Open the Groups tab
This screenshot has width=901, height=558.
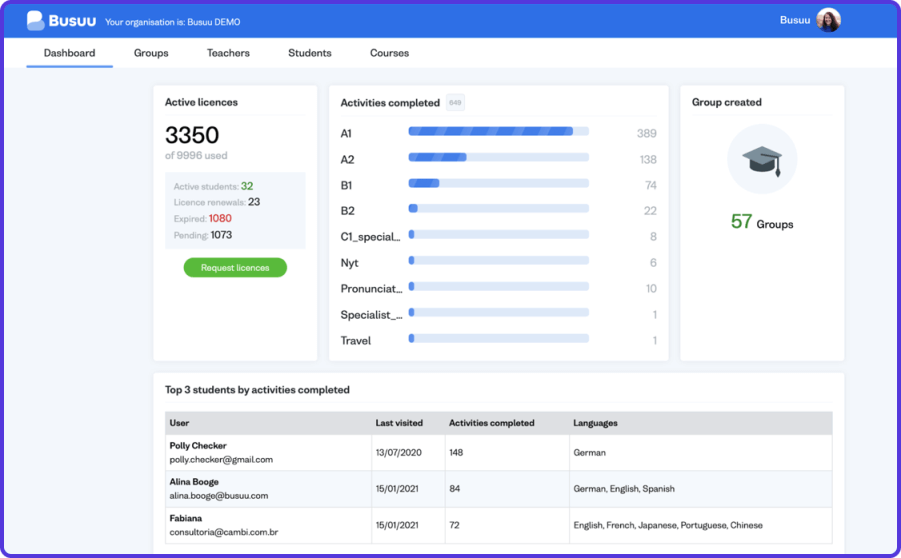point(151,53)
